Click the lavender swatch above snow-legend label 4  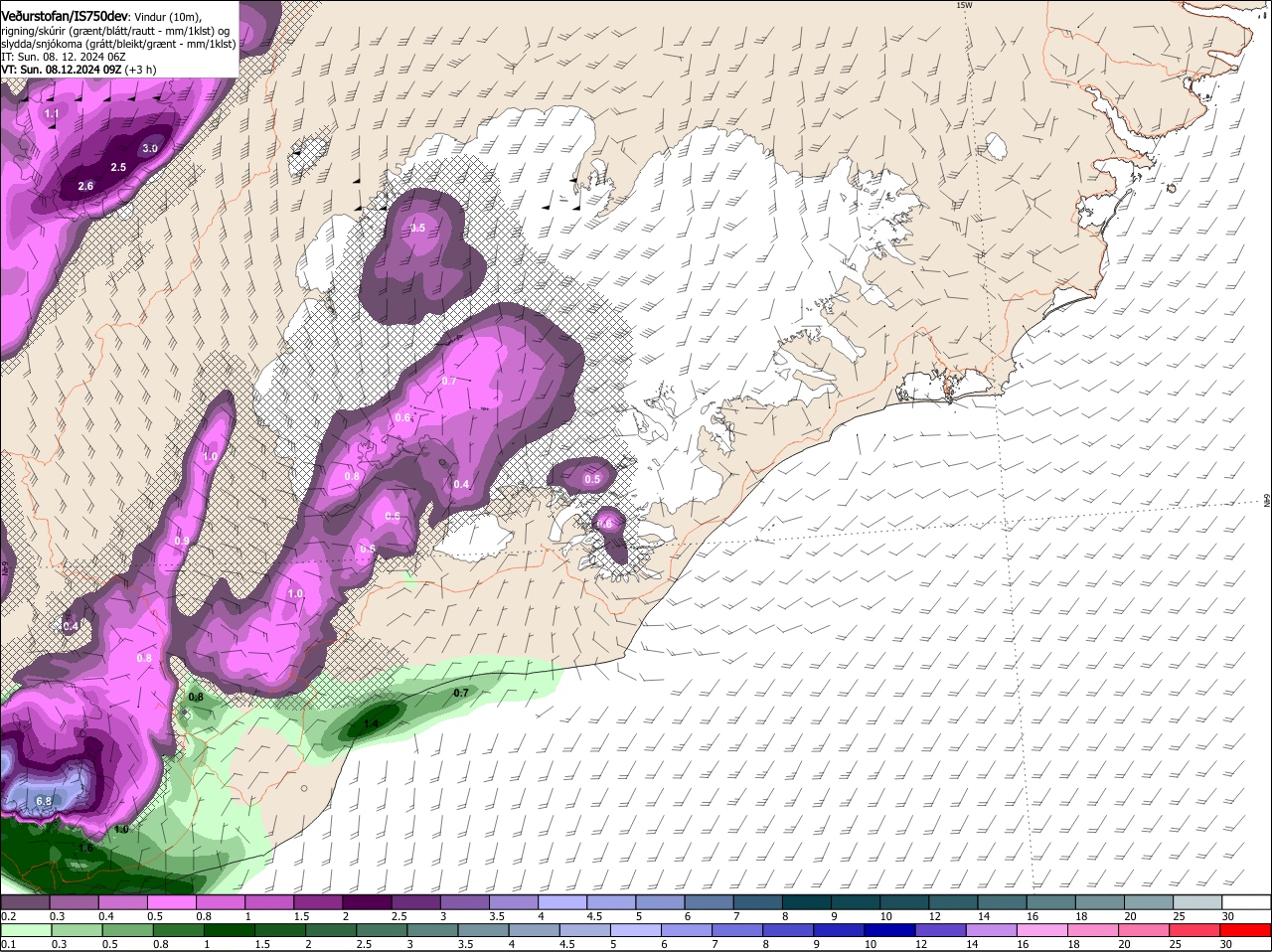point(562,902)
